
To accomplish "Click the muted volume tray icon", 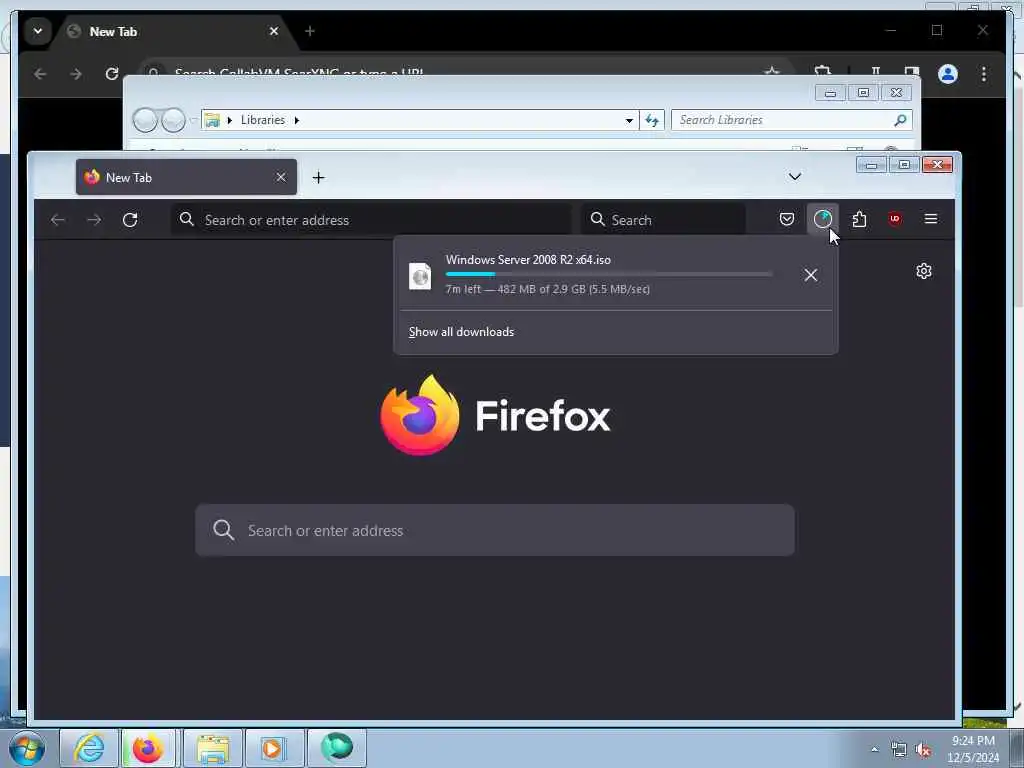I will pos(923,750).
